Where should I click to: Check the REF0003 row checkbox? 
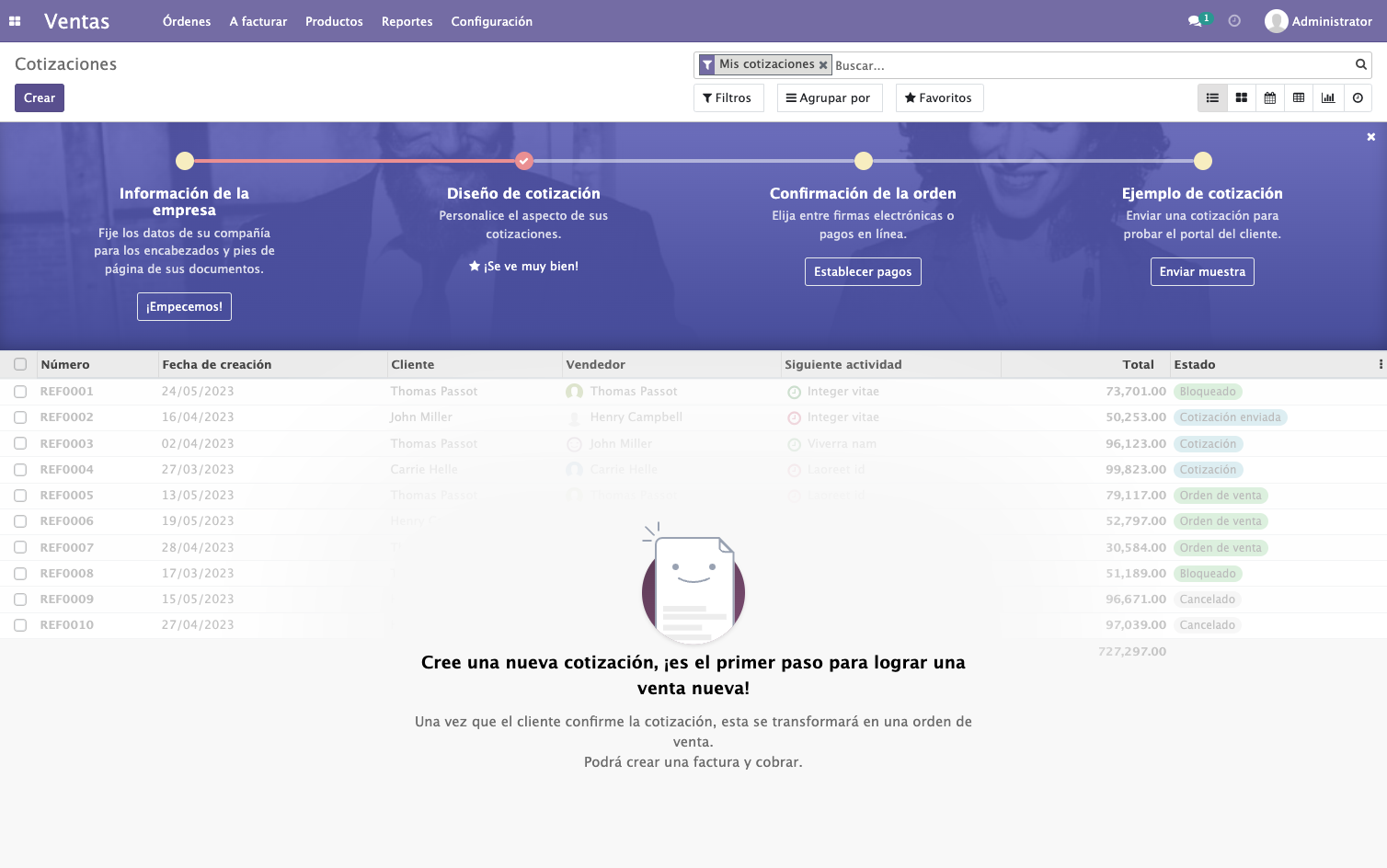pyautogui.click(x=20, y=443)
